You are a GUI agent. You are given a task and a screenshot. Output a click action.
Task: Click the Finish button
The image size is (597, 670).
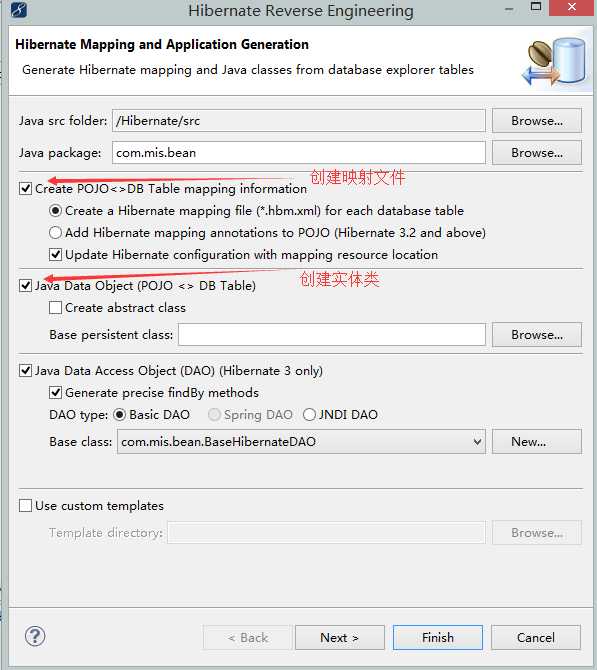(438, 638)
